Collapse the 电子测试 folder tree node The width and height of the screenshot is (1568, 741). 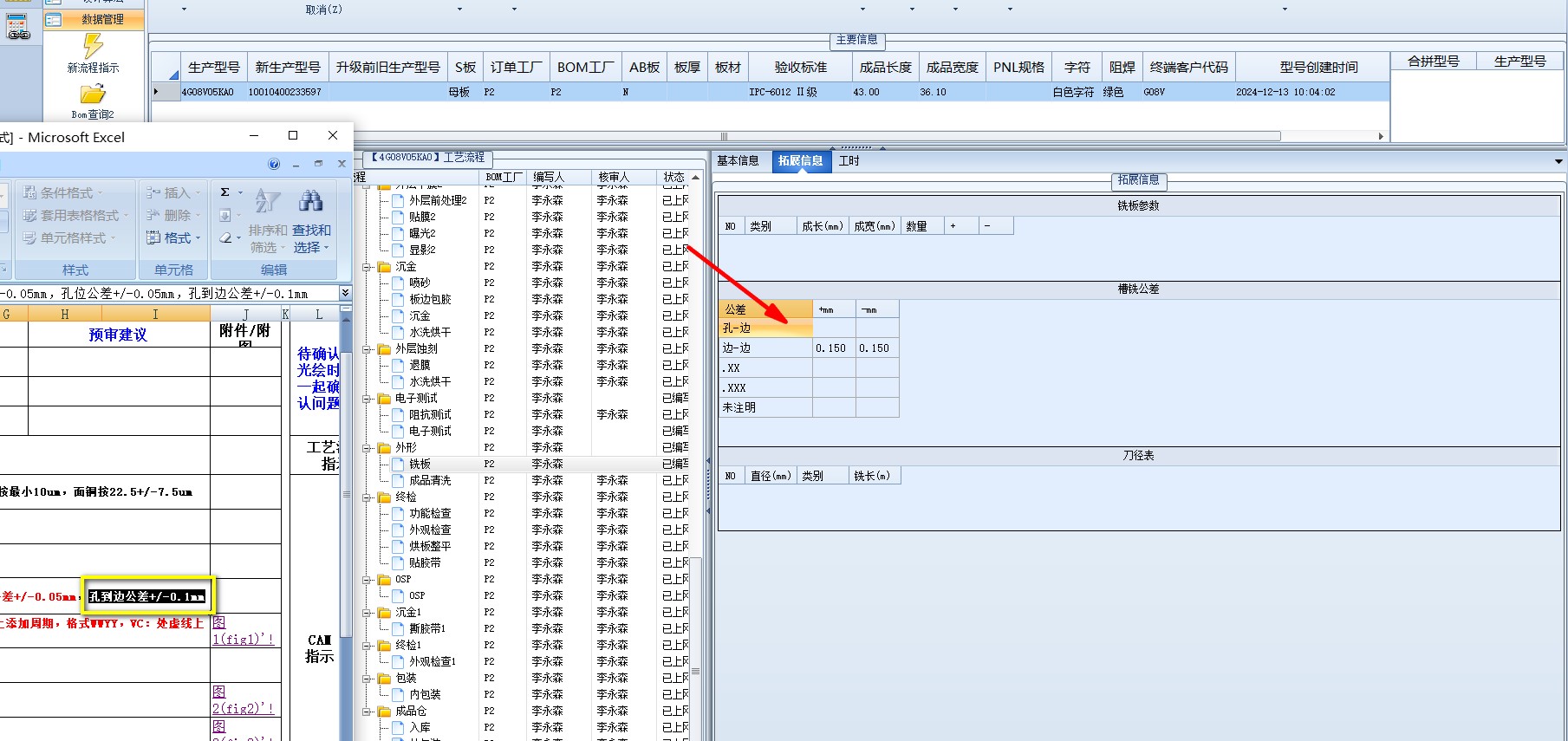(367, 399)
